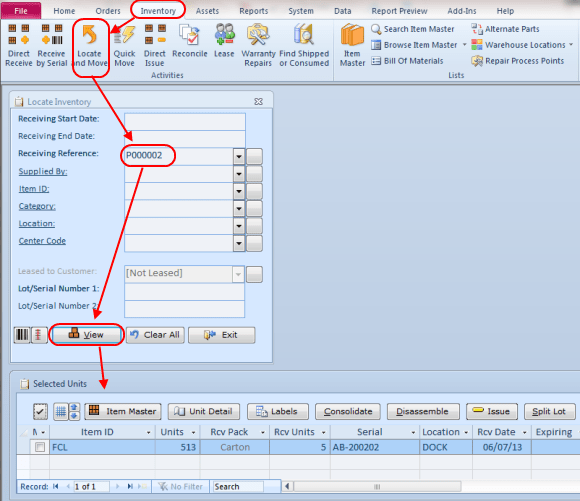Open Repair Process Points

coord(518,61)
